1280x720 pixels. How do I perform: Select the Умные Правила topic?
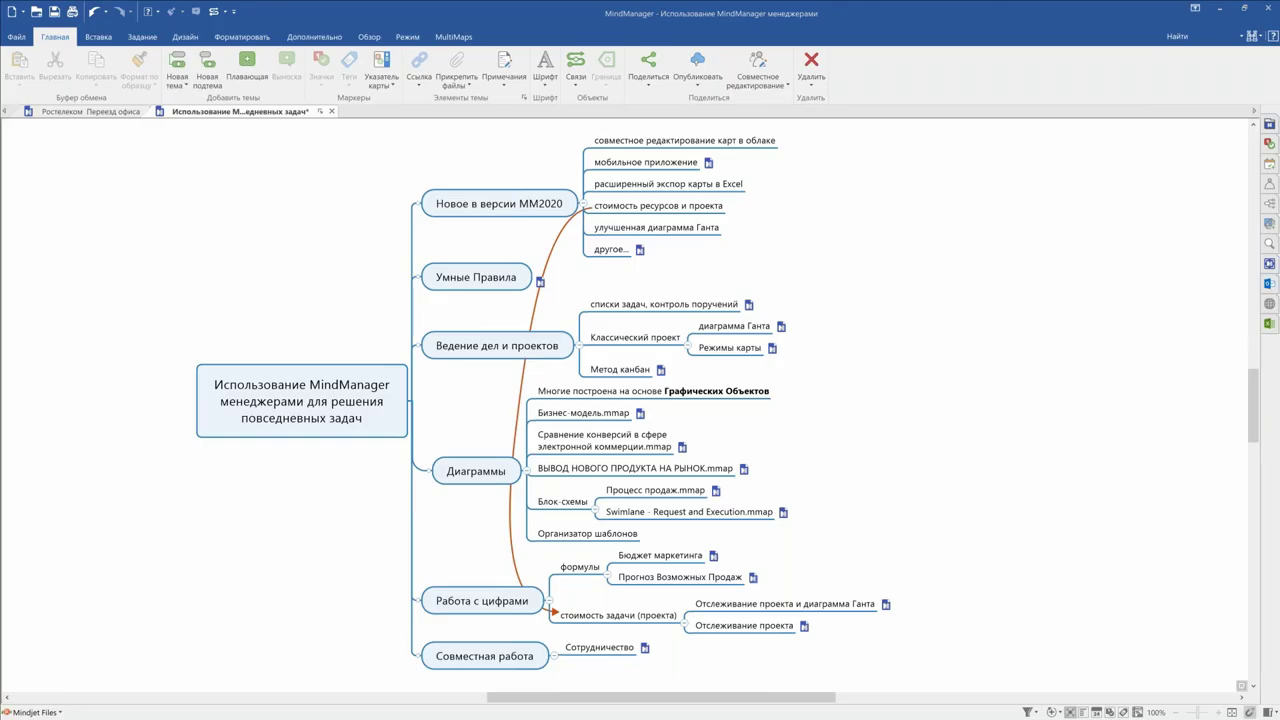(x=476, y=277)
